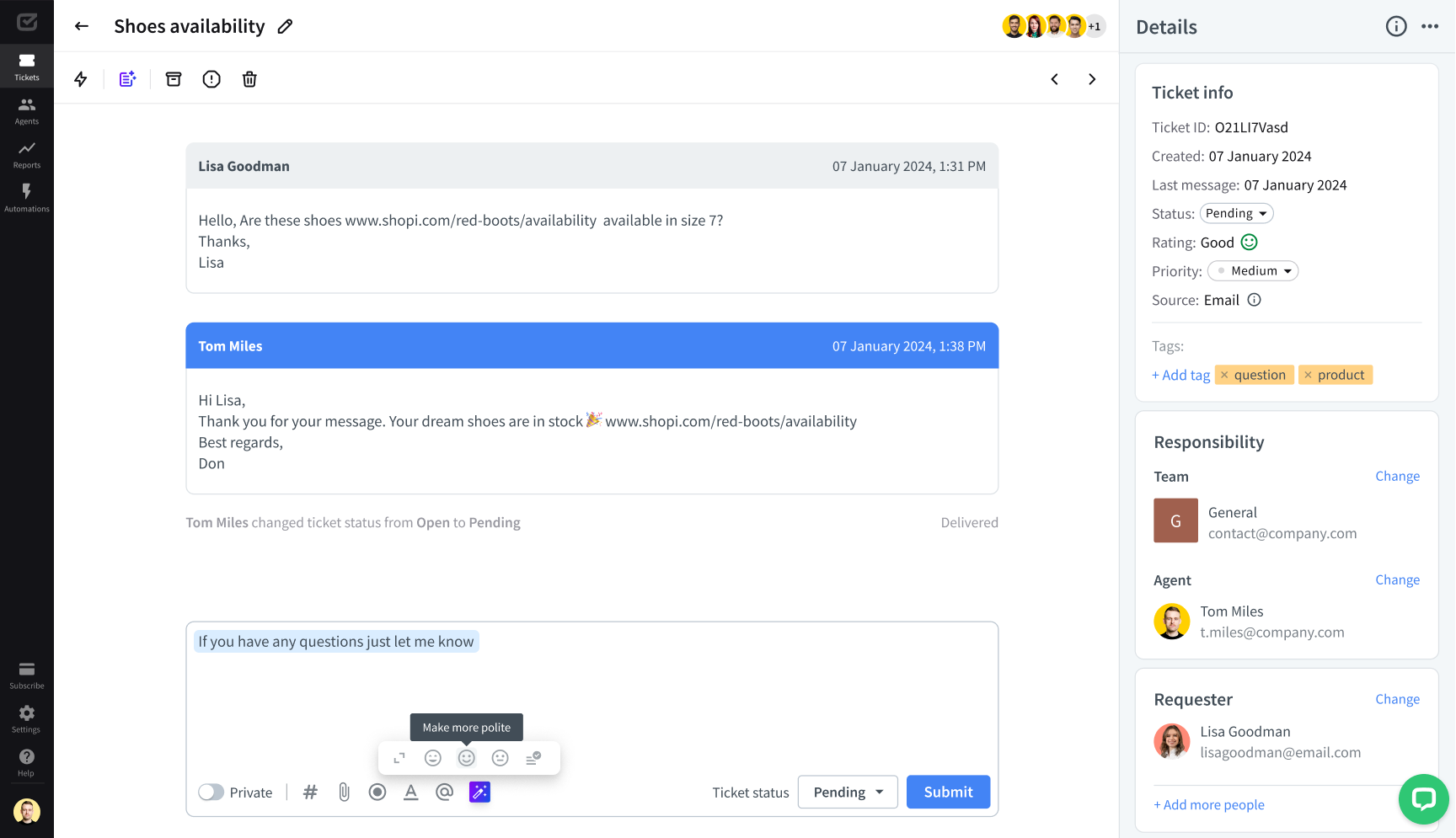Click the AI summary sparkle note icon

tap(127, 79)
